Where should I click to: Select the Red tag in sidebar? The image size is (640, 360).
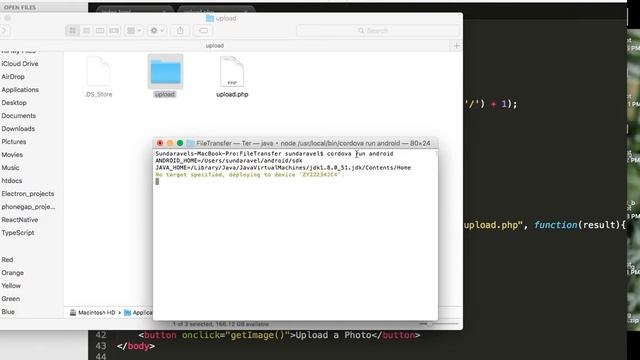pos(7,260)
